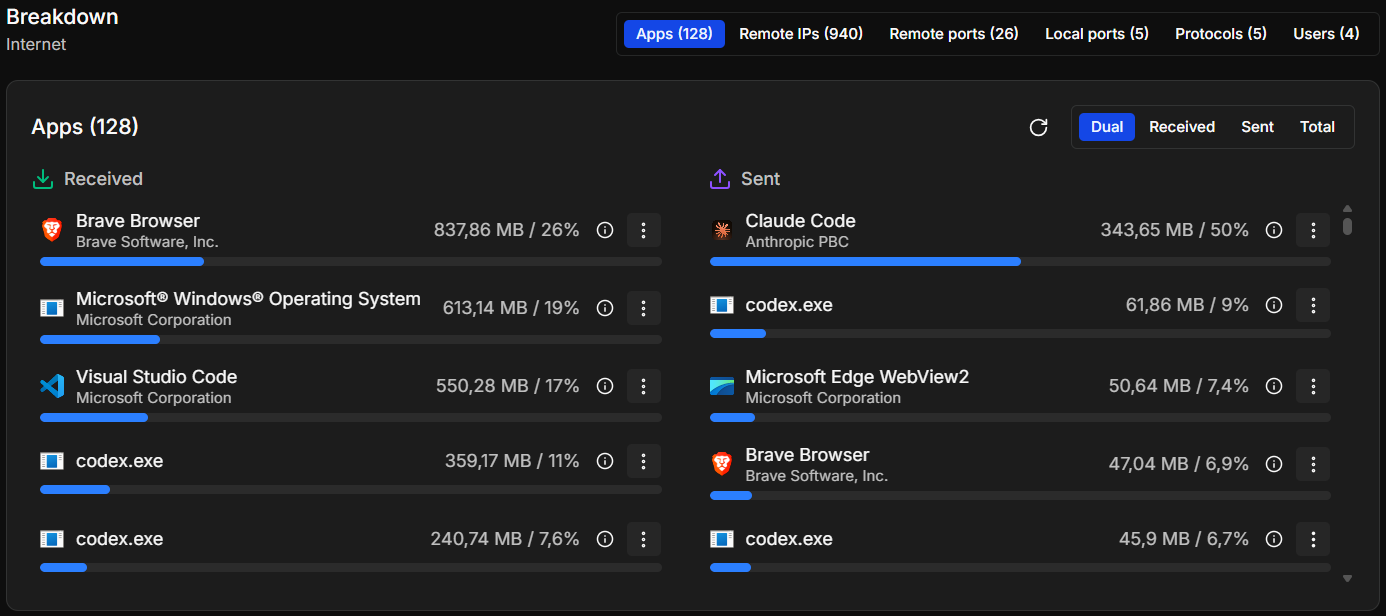Select the Total view mode
Viewport: 1386px width, 616px height.
coord(1317,127)
